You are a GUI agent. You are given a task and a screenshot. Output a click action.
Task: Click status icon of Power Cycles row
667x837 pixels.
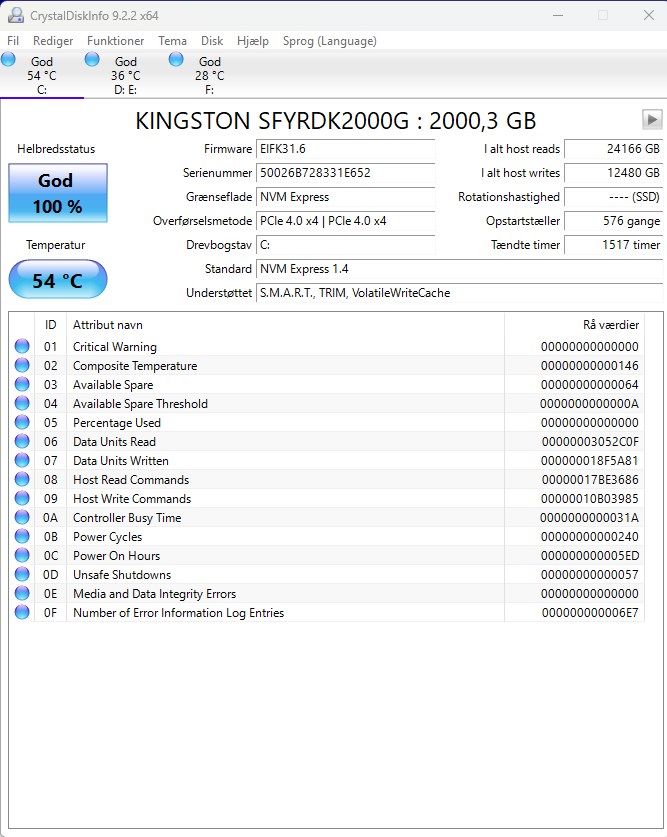coord(22,536)
